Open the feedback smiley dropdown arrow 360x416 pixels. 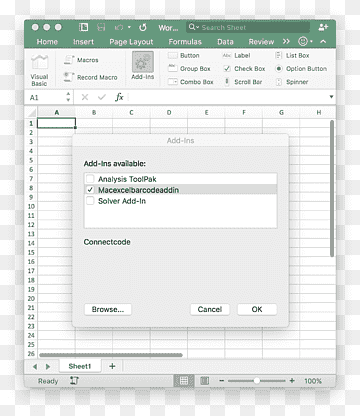click(311, 41)
